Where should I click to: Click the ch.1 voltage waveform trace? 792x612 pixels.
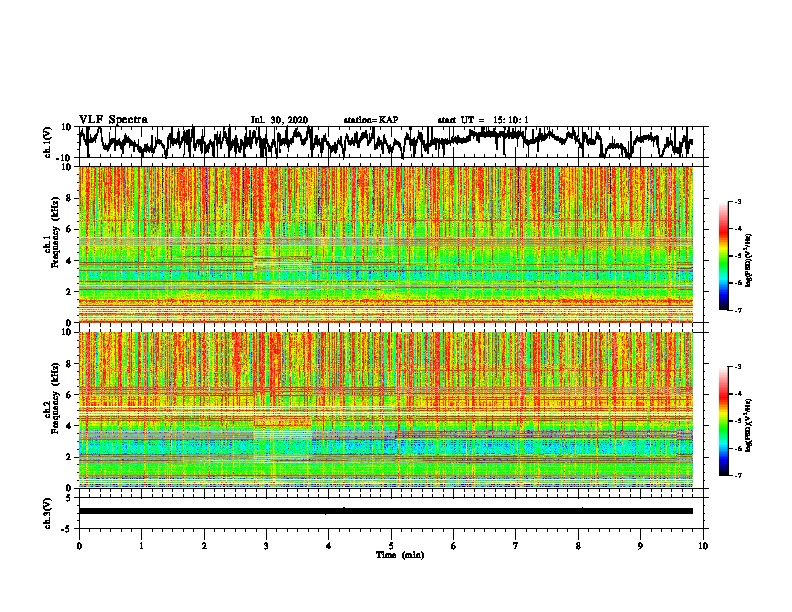click(x=385, y=142)
